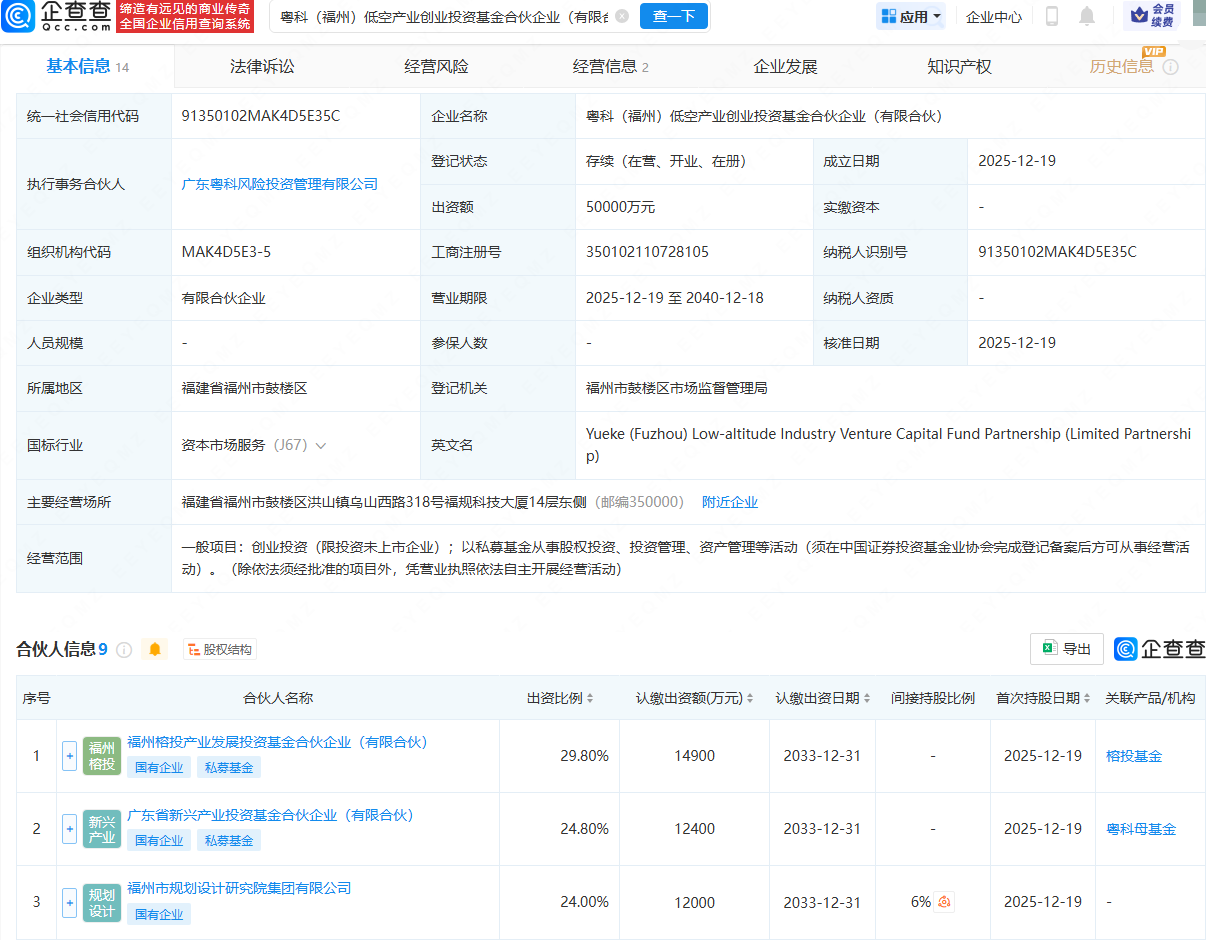The width and height of the screenshot is (1206, 940).
Task: Switch to the 法律诉讼 tab
Action: click(x=262, y=67)
